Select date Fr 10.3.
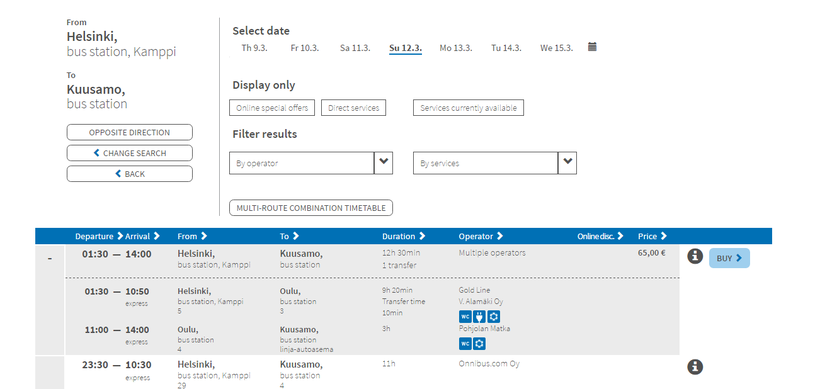 point(305,48)
